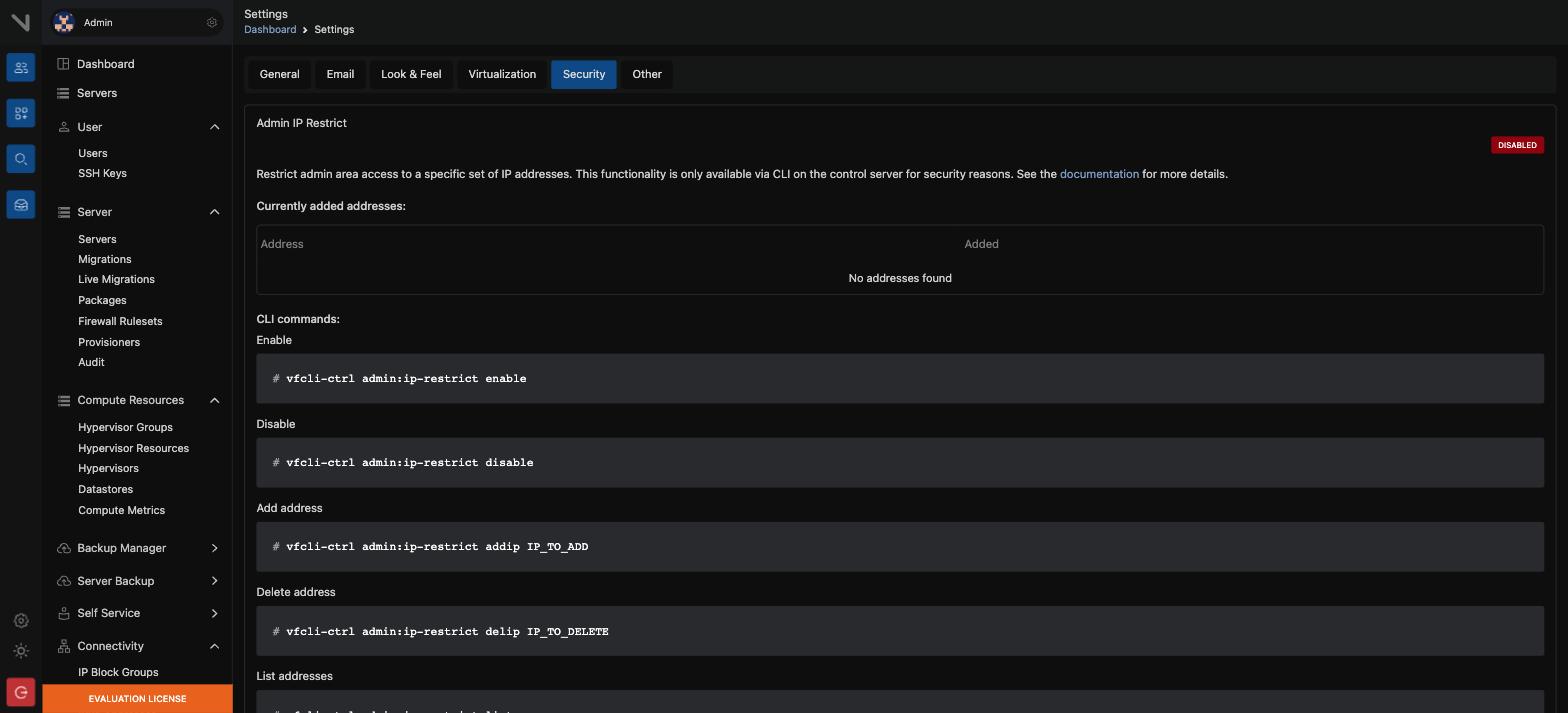Screen dimensions: 1568x713
Task: Open SSH Keys in sidebar
Action: [102, 173]
